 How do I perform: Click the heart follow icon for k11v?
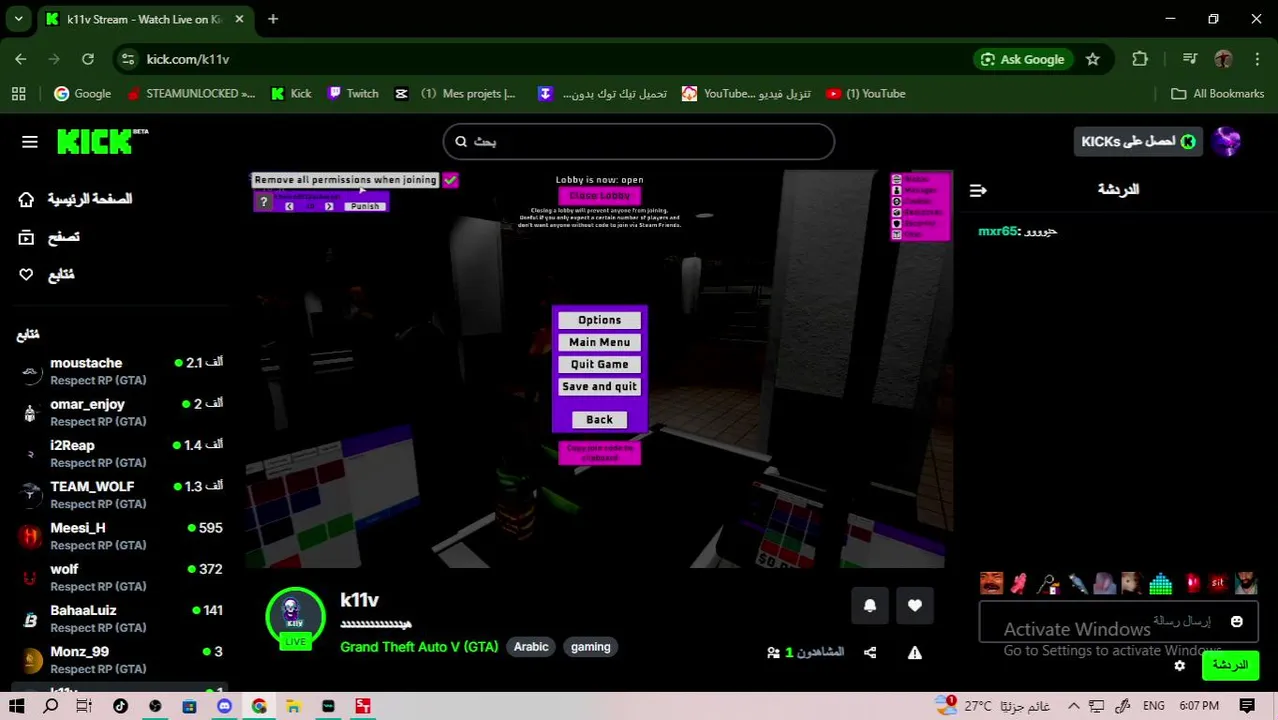pyautogui.click(x=915, y=605)
